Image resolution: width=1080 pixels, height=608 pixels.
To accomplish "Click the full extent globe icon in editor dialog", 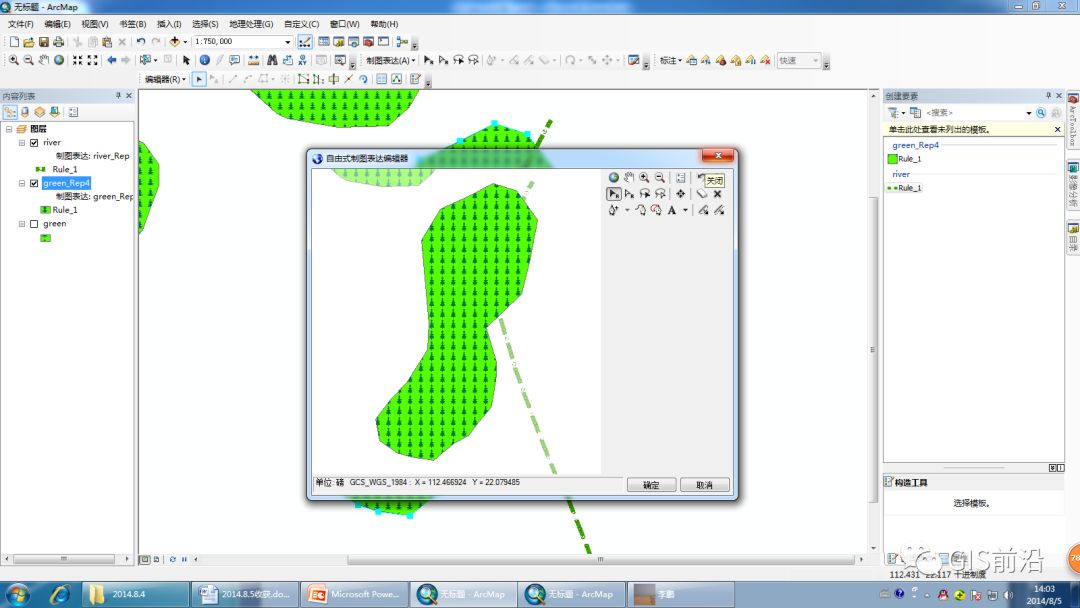I will point(614,177).
